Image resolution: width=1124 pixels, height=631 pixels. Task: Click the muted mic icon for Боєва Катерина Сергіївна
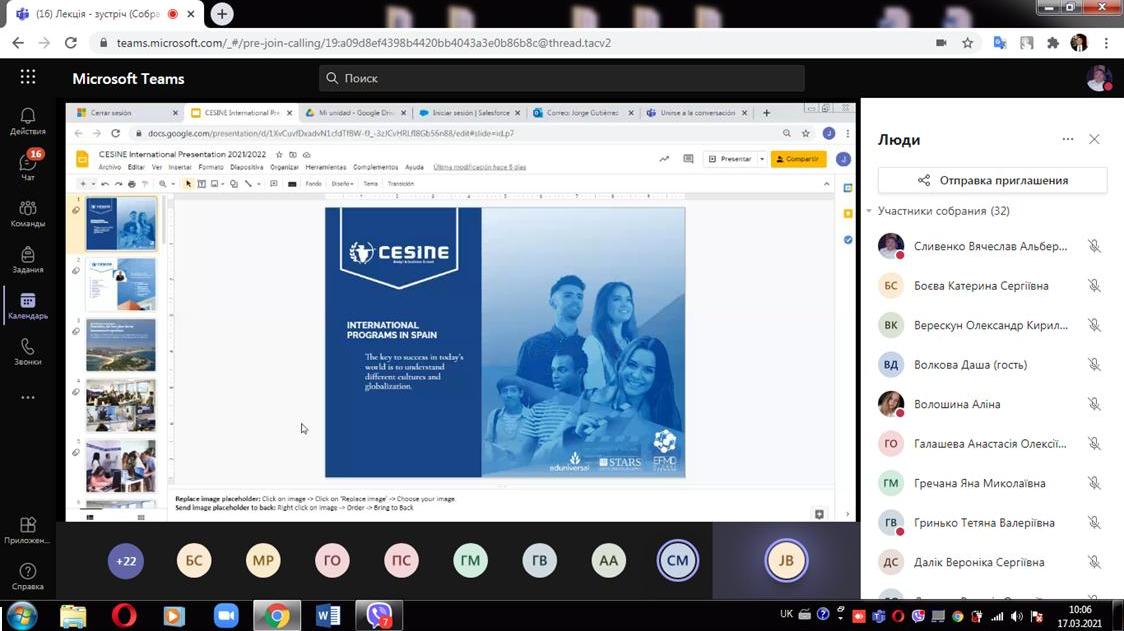1094,285
